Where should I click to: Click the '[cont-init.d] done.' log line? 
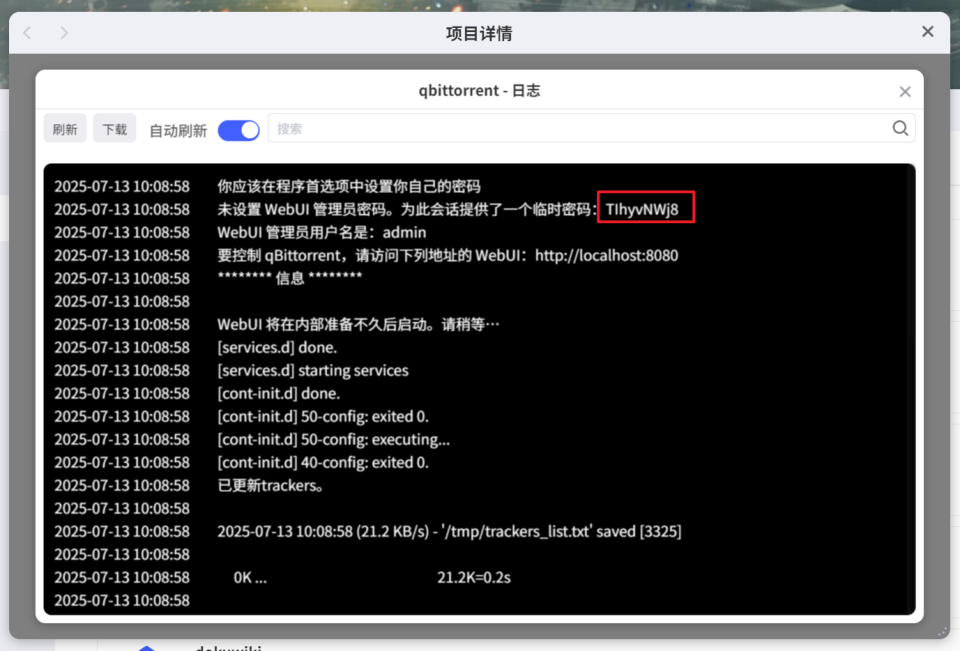click(279, 393)
